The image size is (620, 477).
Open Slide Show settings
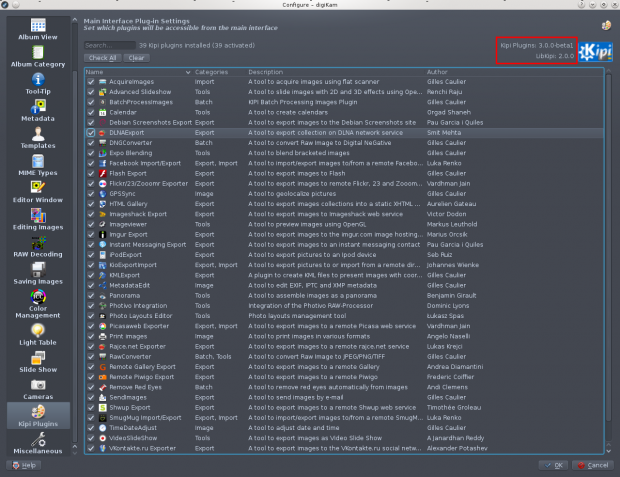(38, 362)
